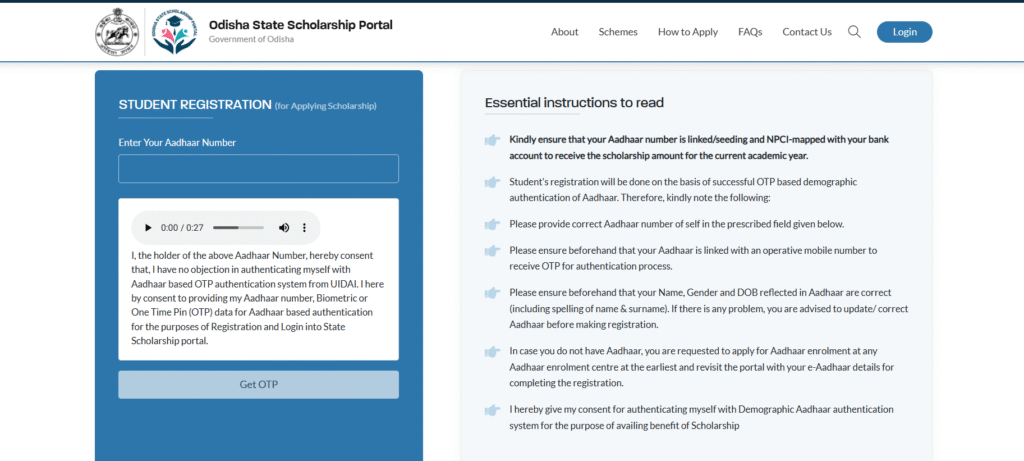This screenshot has height=461, width=1024.
Task: Focus the Aadhaar Number input field
Action: coord(258,169)
